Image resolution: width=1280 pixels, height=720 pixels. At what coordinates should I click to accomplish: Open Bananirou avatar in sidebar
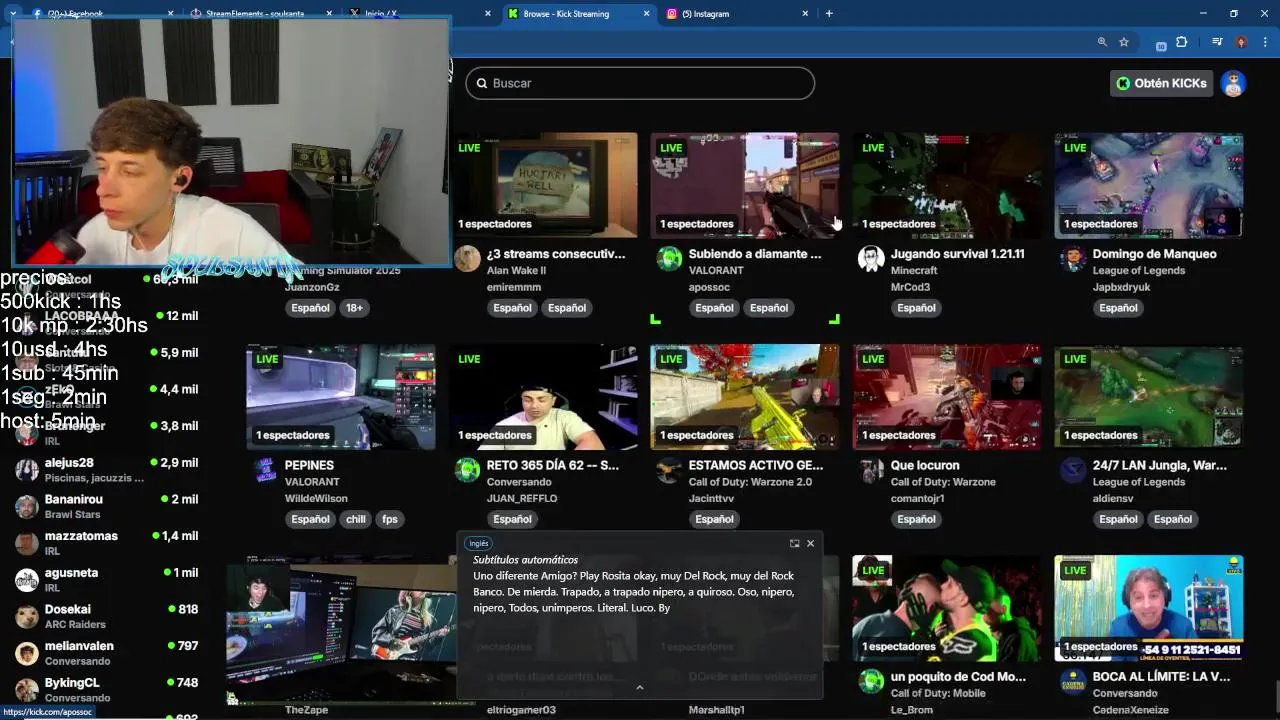(27, 506)
